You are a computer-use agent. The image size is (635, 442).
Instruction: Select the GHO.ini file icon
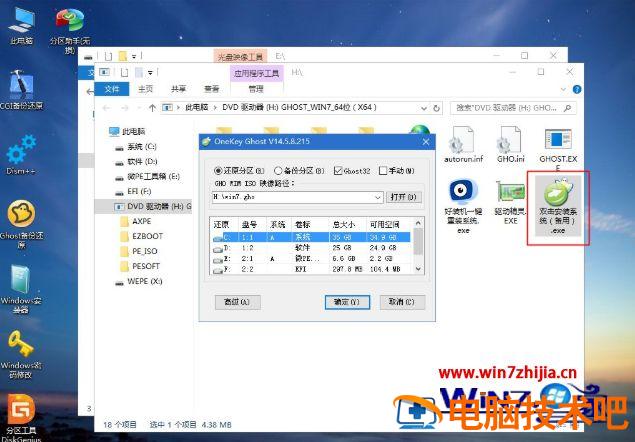point(510,142)
